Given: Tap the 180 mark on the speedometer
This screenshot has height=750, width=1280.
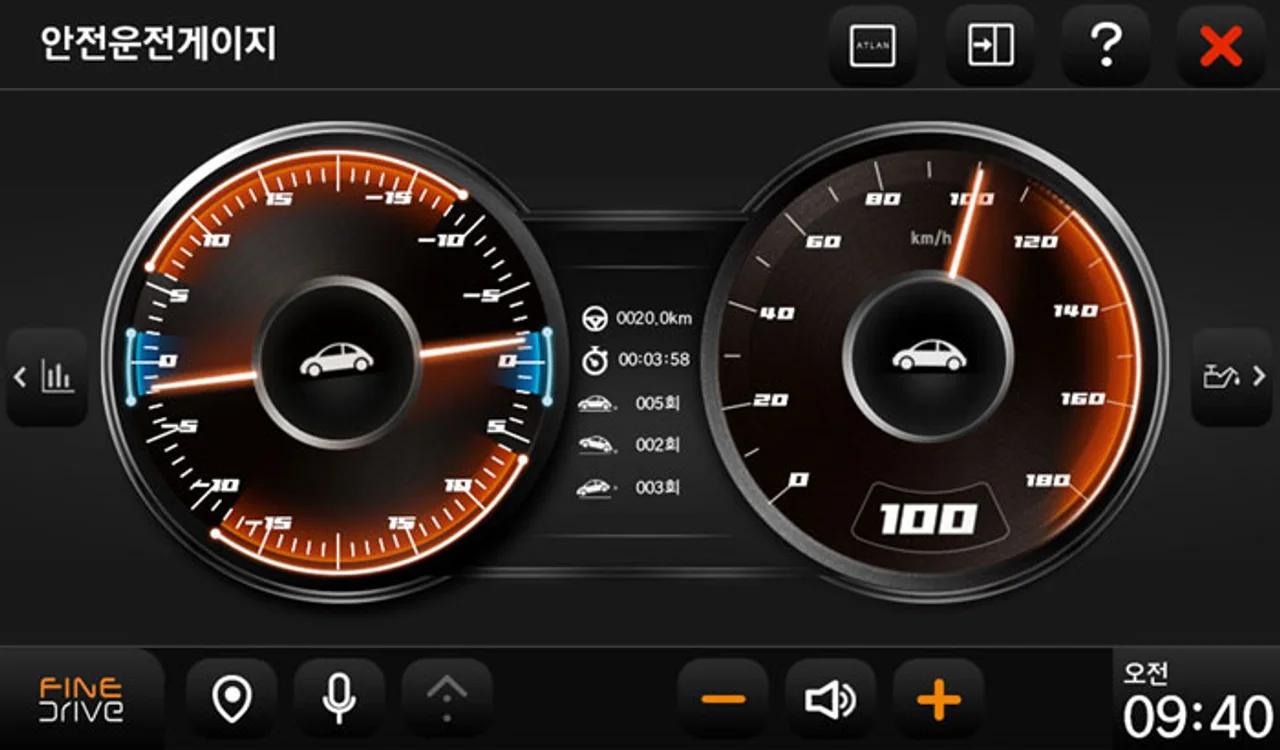Looking at the screenshot, I should (x=1048, y=481).
